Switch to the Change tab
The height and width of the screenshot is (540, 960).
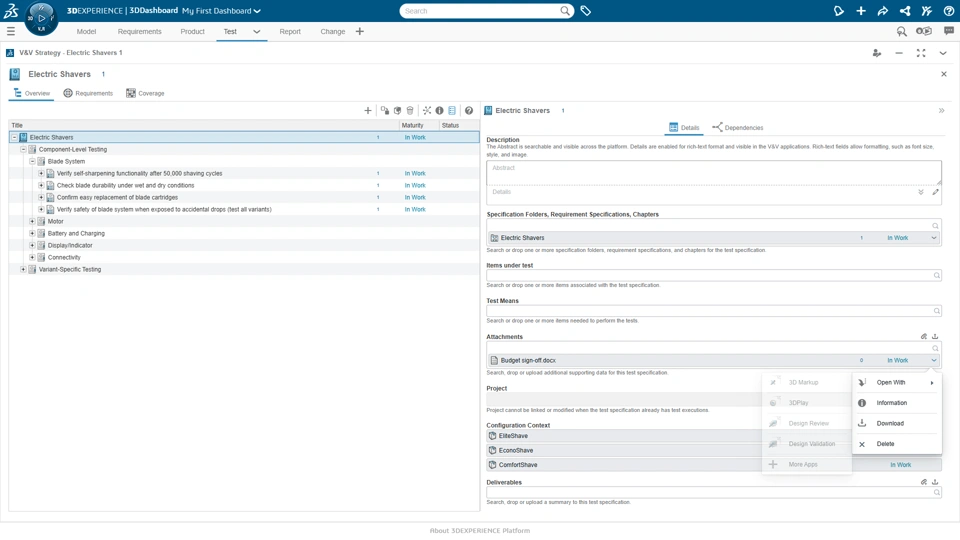pyautogui.click(x=332, y=31)
